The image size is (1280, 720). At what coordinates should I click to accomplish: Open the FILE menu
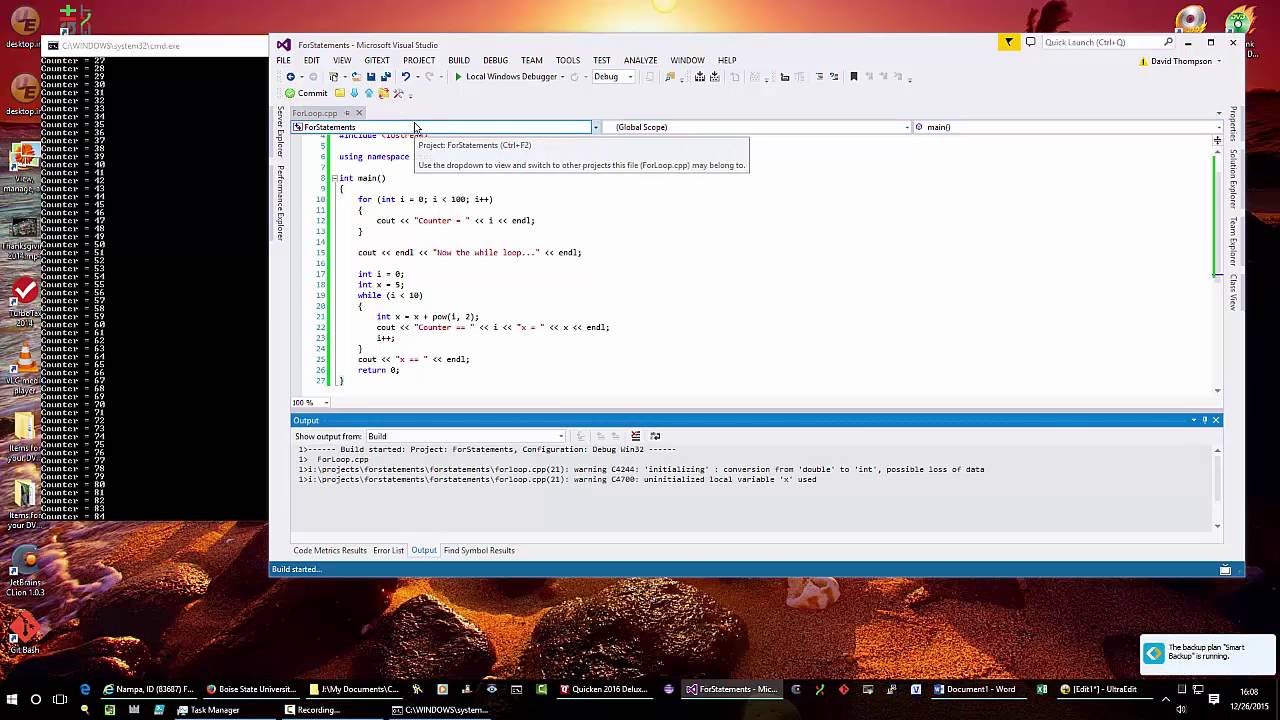pyautogui.click(x=283, y=60)
